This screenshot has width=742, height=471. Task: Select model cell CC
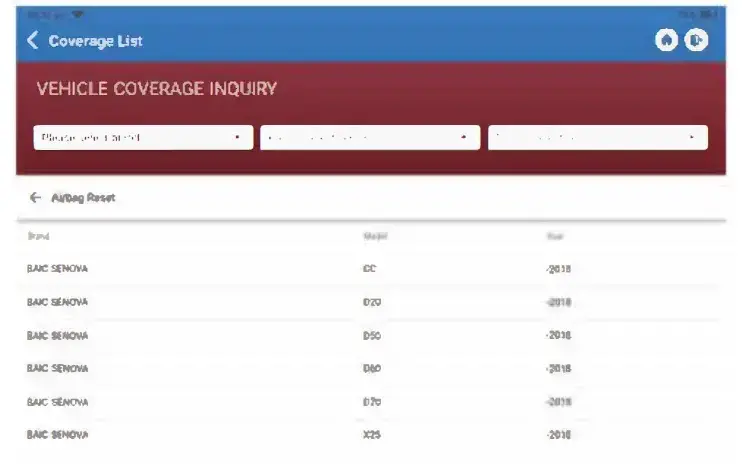[370, 268]
